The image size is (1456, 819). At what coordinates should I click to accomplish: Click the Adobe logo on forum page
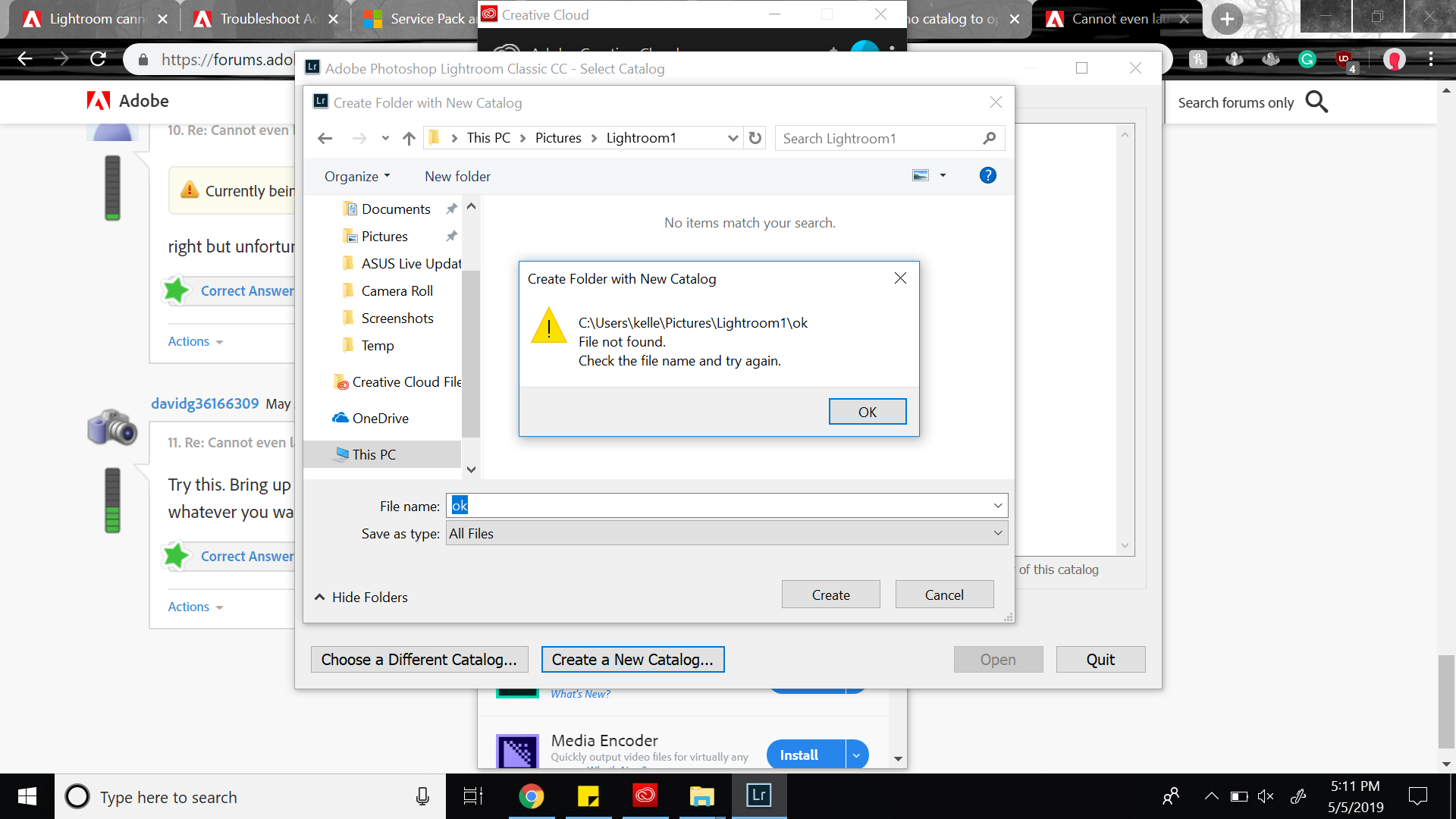pos(127,101)
